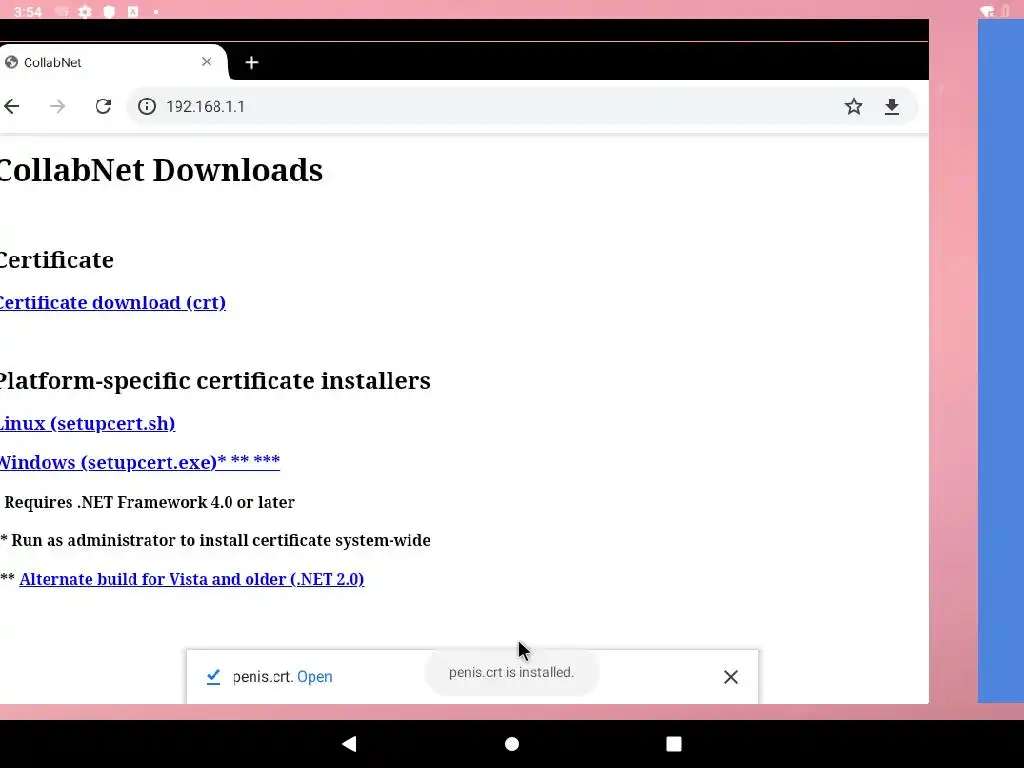The height and width of the screenshot is (768, 1024).
Task: Open Certificate download (crt) link
Action: point(112,302)
